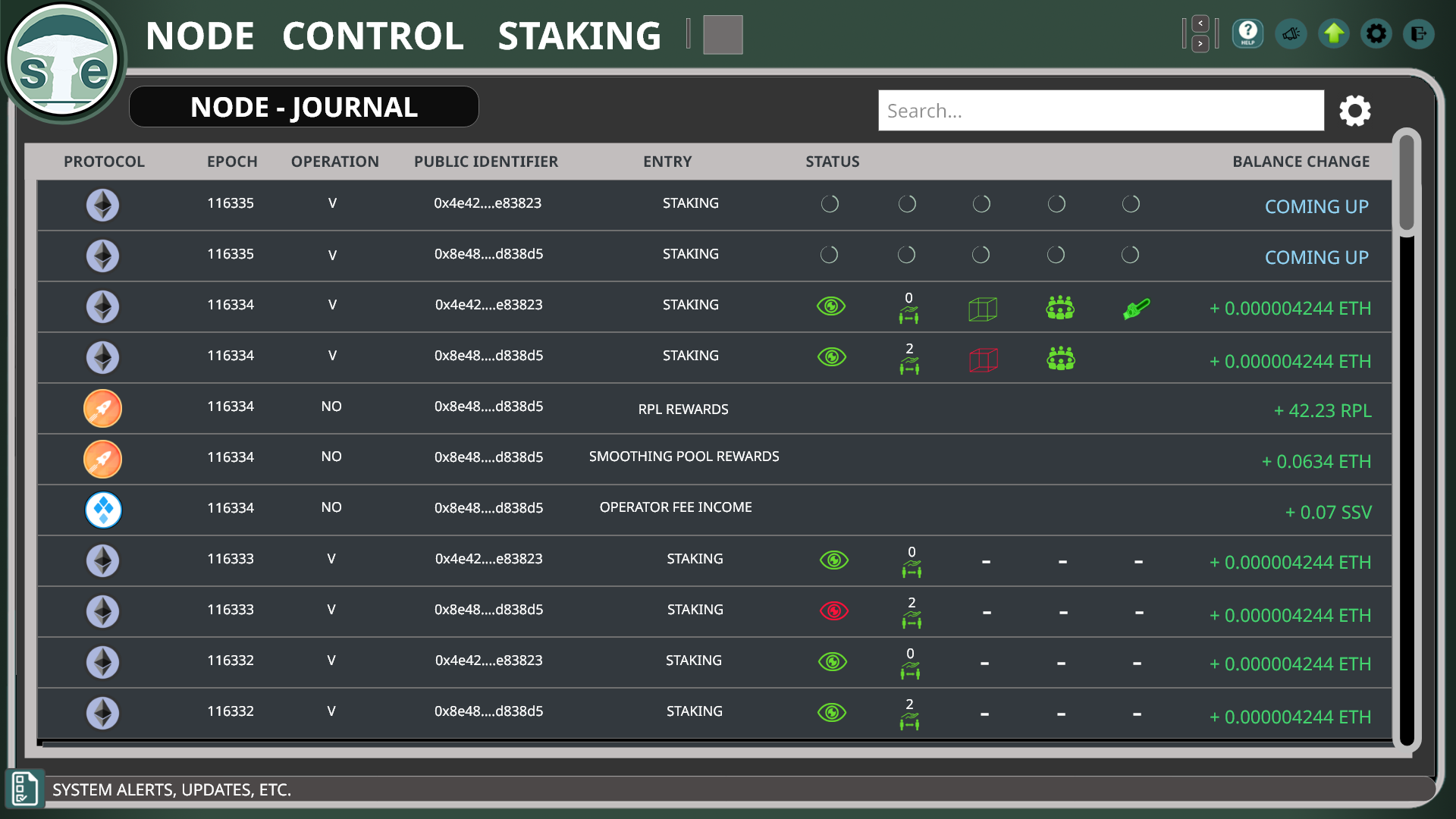Click the system alerts checklist icon
Image resolution: width=1456 pixels, height=819 pixels.
point(24,789)
